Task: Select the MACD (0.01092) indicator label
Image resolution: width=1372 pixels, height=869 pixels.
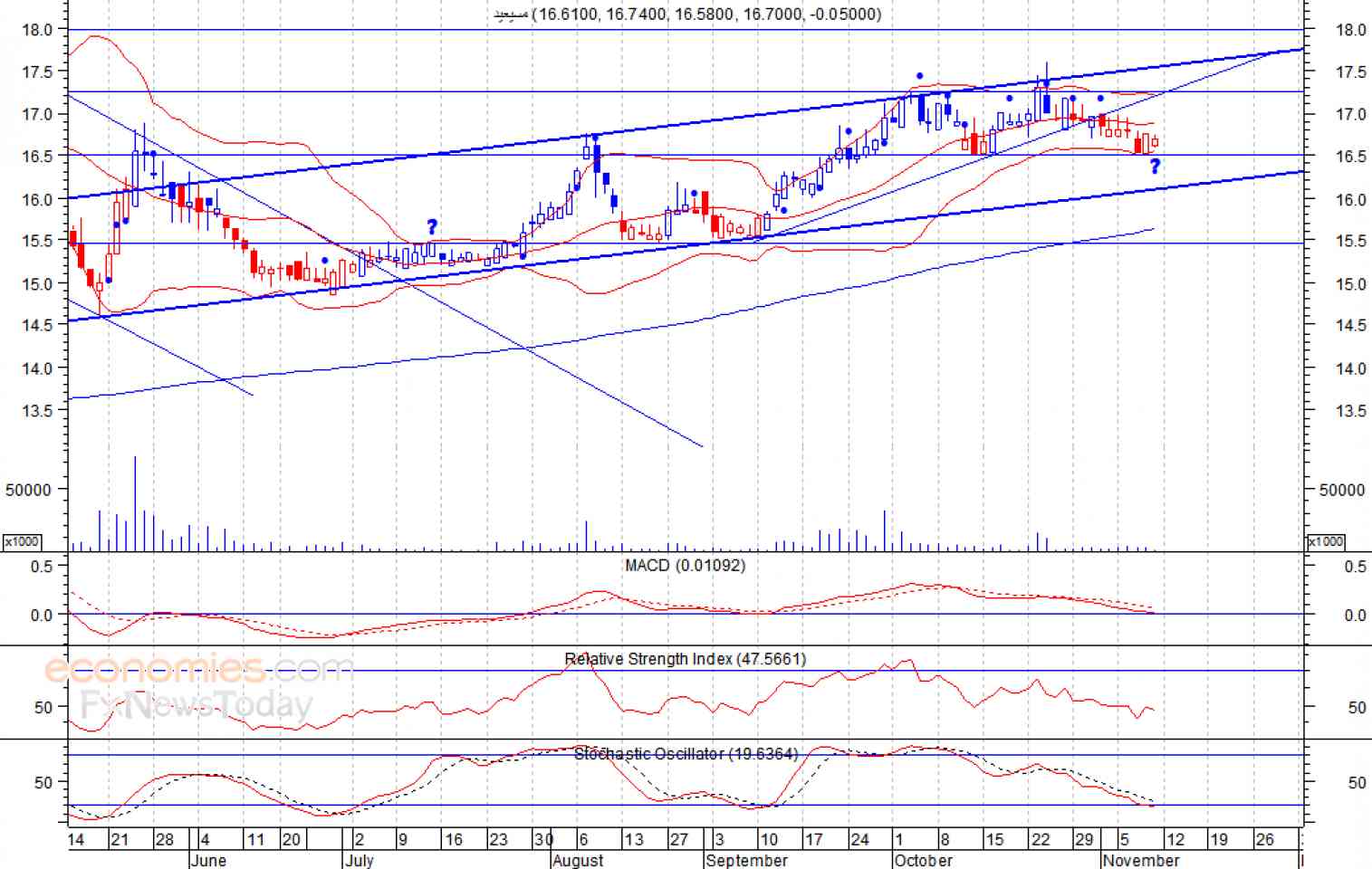Action: [685, 566]
